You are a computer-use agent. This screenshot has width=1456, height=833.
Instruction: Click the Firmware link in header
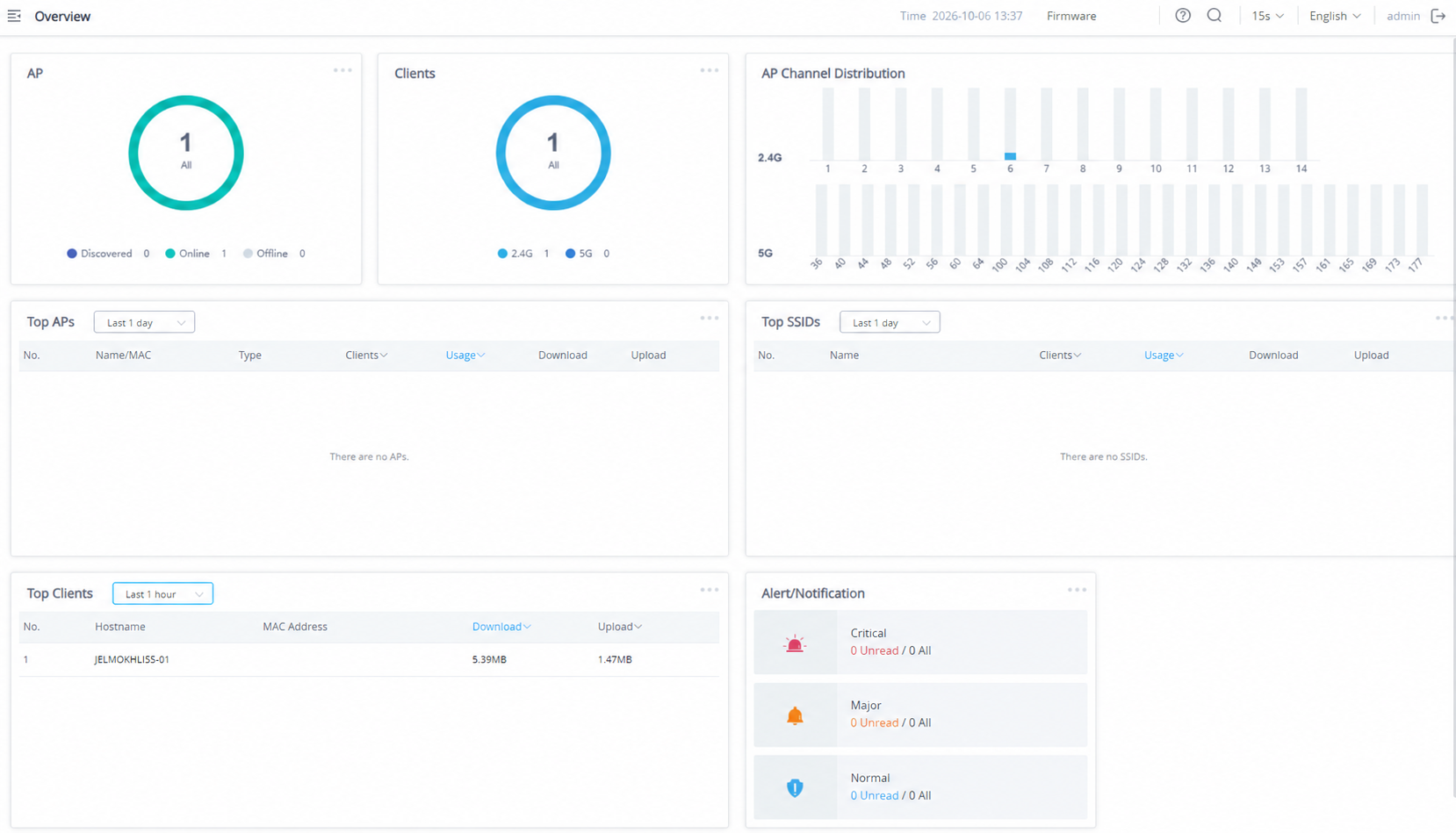1071,16
